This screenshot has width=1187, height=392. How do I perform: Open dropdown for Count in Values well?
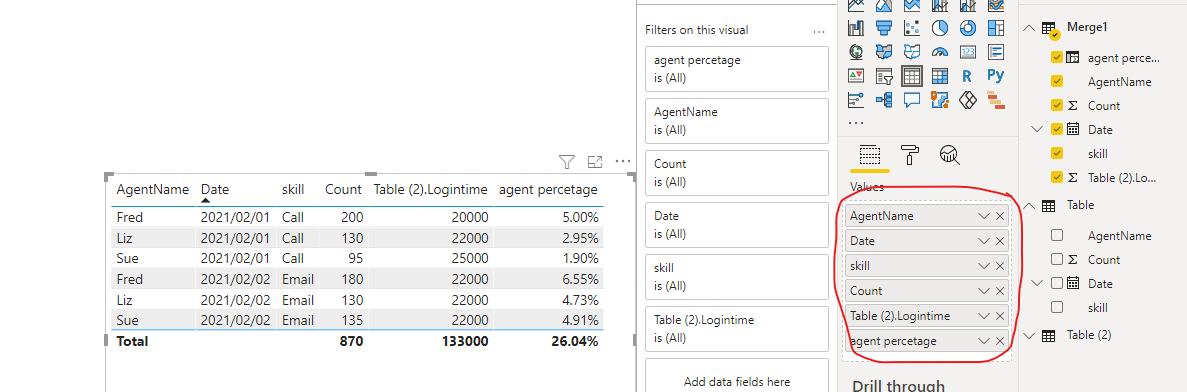(x=983, y=291)
